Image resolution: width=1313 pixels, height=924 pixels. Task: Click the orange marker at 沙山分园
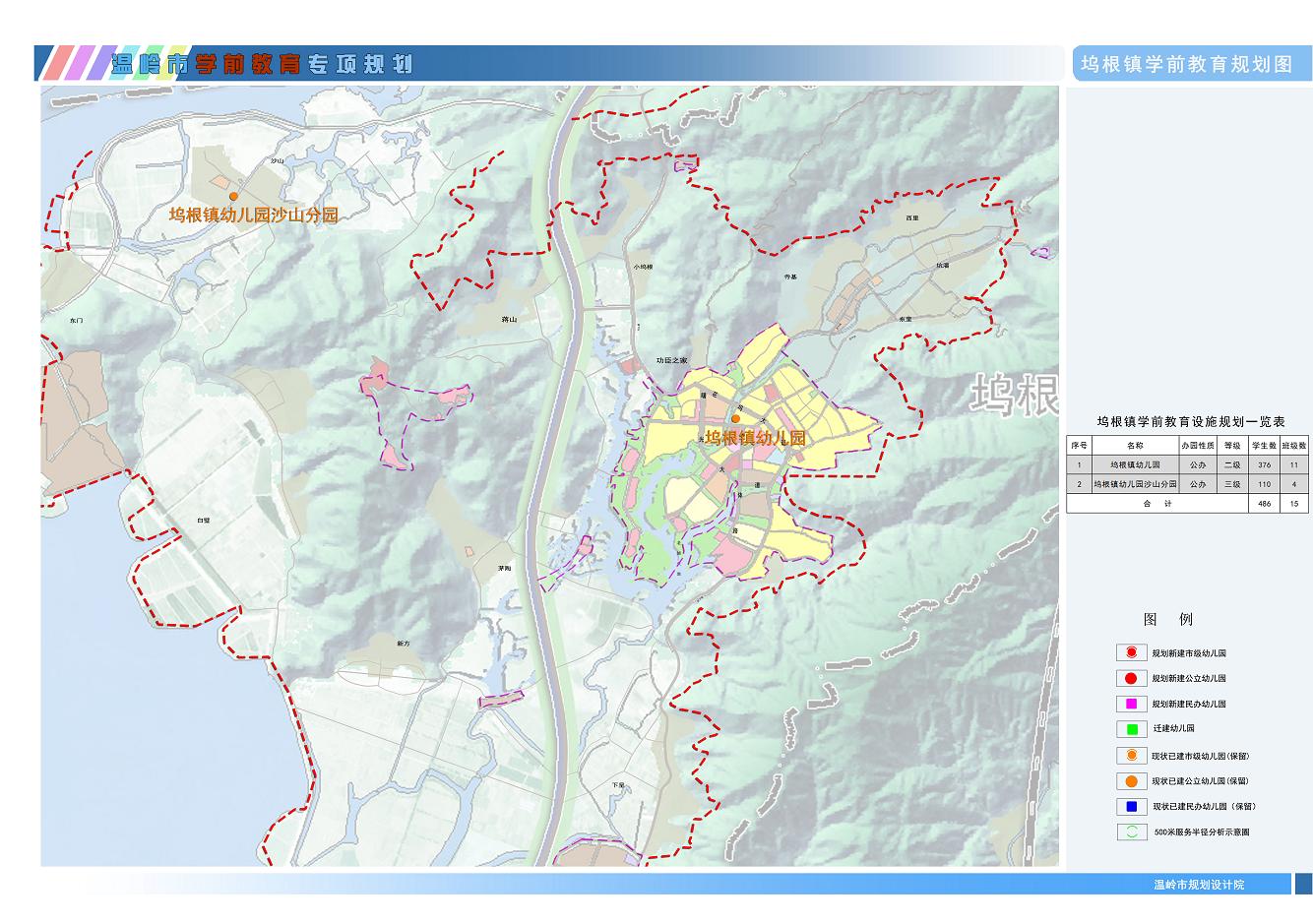(x=233, y=197)
